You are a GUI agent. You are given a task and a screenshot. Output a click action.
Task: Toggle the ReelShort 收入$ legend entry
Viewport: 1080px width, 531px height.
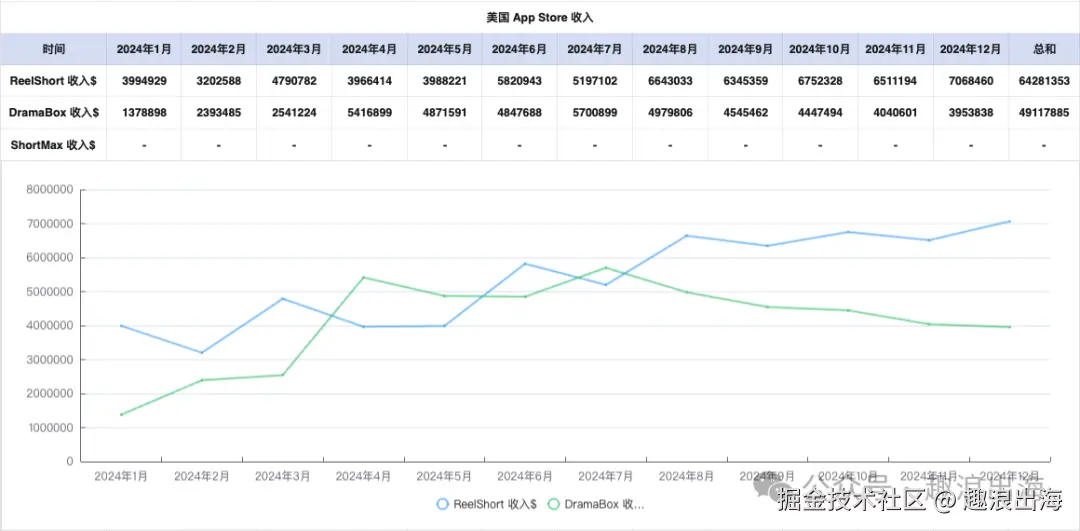pyautogui.click(x=486, y=504)
